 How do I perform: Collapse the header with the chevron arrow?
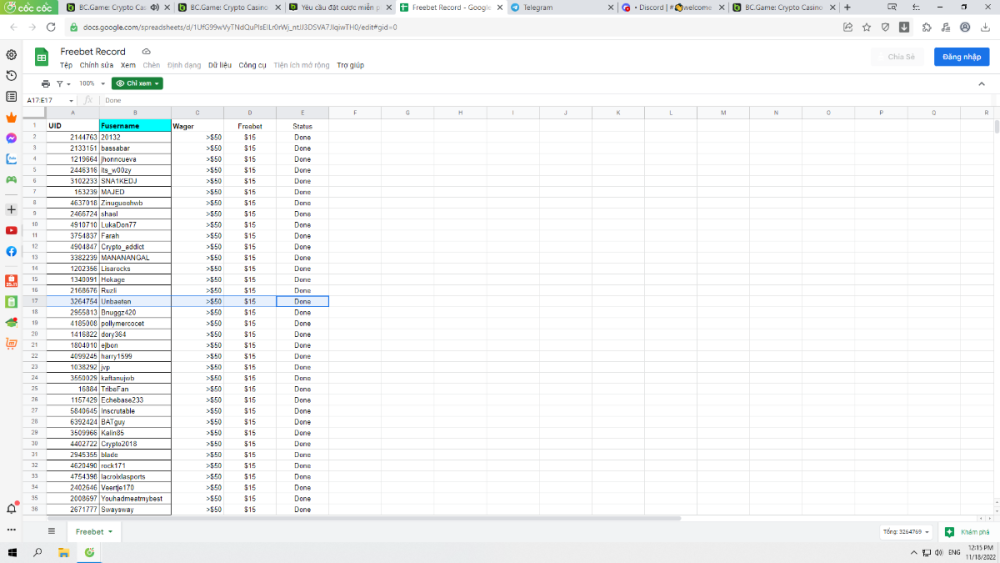981,84
